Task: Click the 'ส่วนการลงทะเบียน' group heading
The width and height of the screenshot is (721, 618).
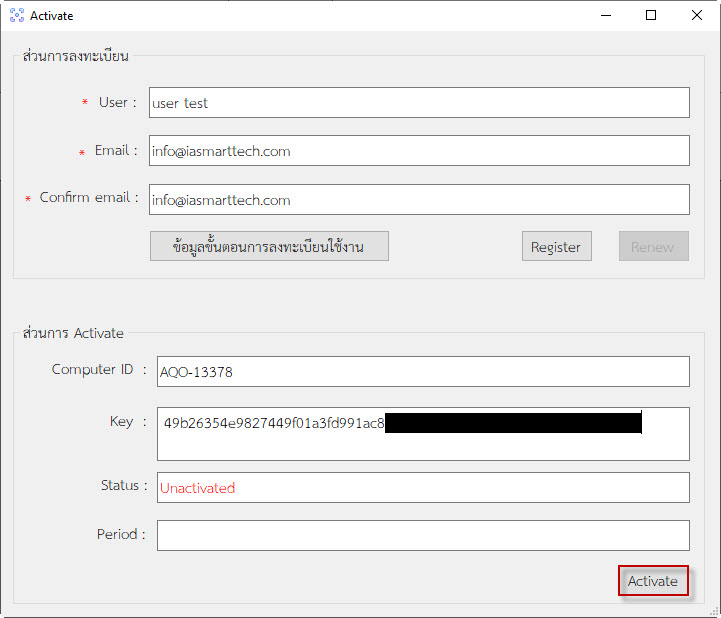Action: [x=76, y=56]
